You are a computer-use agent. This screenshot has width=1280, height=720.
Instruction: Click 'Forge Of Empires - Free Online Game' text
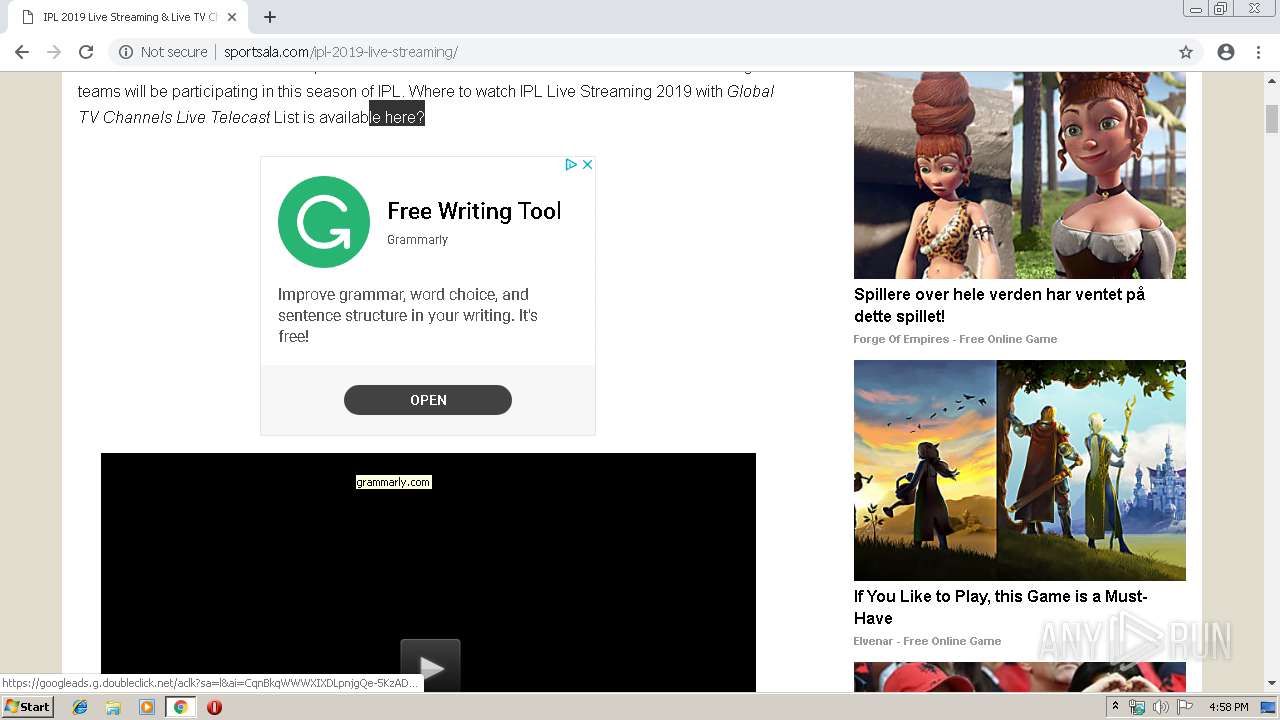(x=955, y=339)
